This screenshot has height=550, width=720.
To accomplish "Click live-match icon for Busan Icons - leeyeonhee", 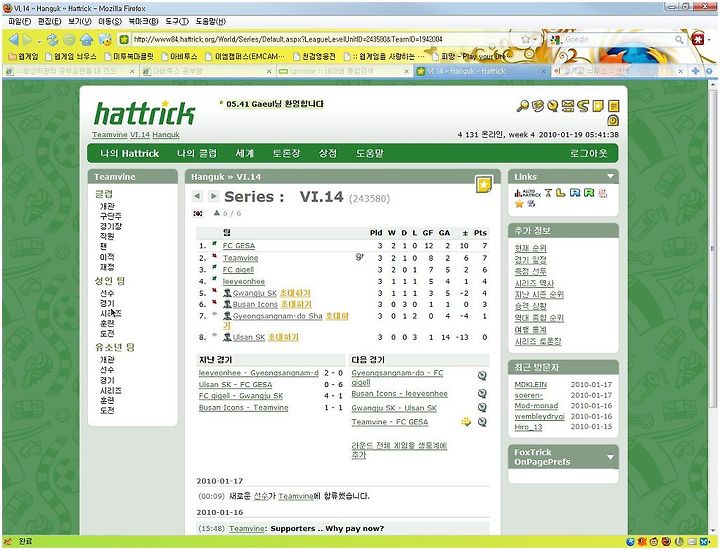I will tap(482, 393).
